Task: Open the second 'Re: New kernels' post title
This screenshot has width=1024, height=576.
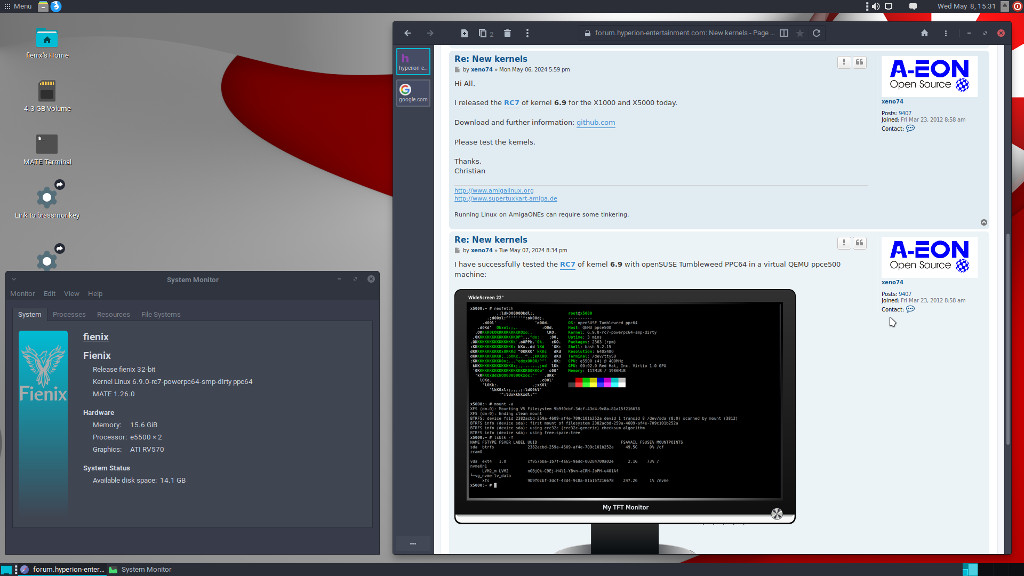Action: click(x=490, y=240)
